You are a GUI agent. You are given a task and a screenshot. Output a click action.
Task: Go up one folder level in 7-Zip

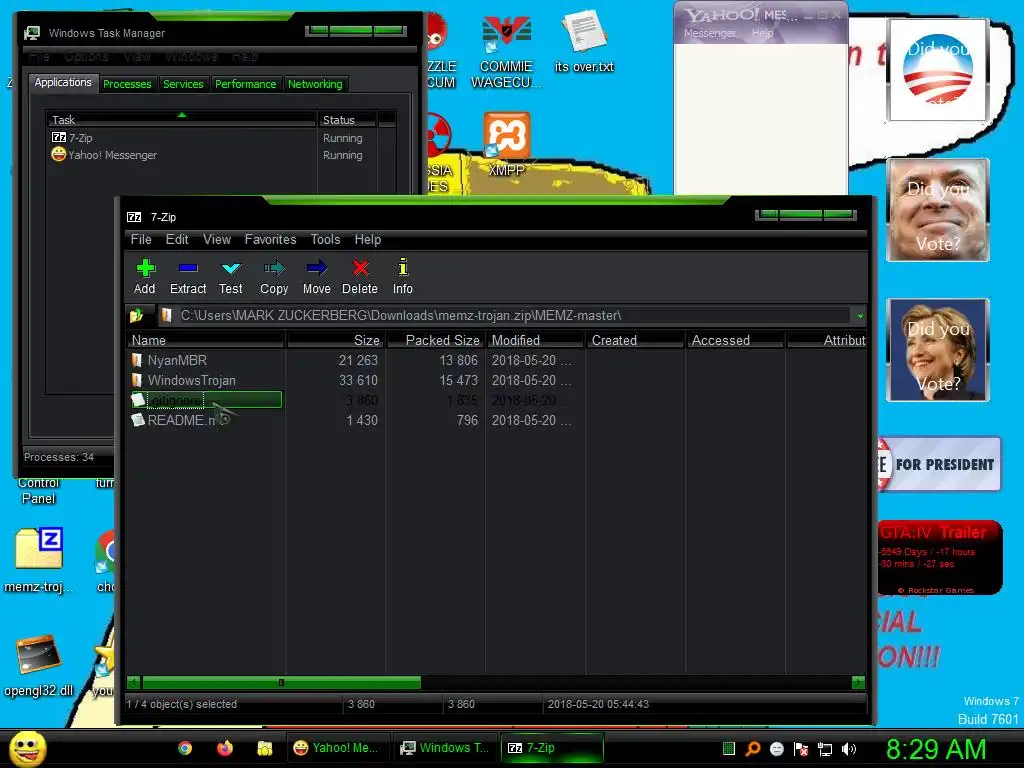[137, 316]
